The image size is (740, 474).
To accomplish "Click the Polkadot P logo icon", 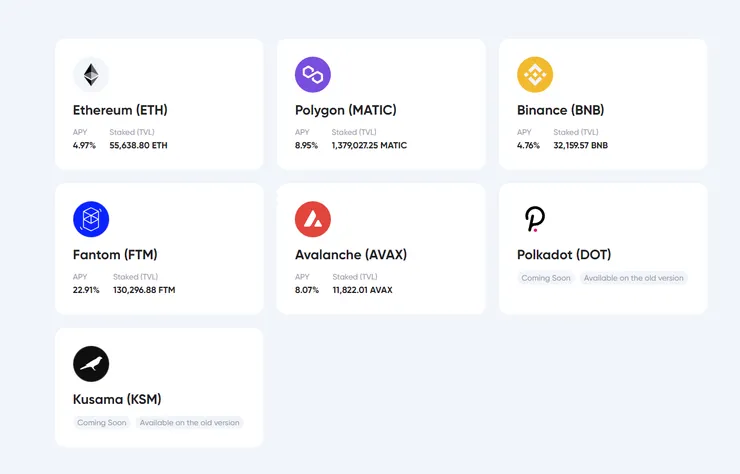I will click(535, 219).
